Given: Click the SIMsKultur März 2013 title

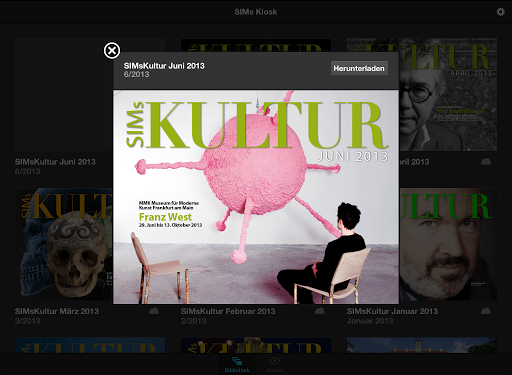Looking at the screenshot, I should (57, 311).
